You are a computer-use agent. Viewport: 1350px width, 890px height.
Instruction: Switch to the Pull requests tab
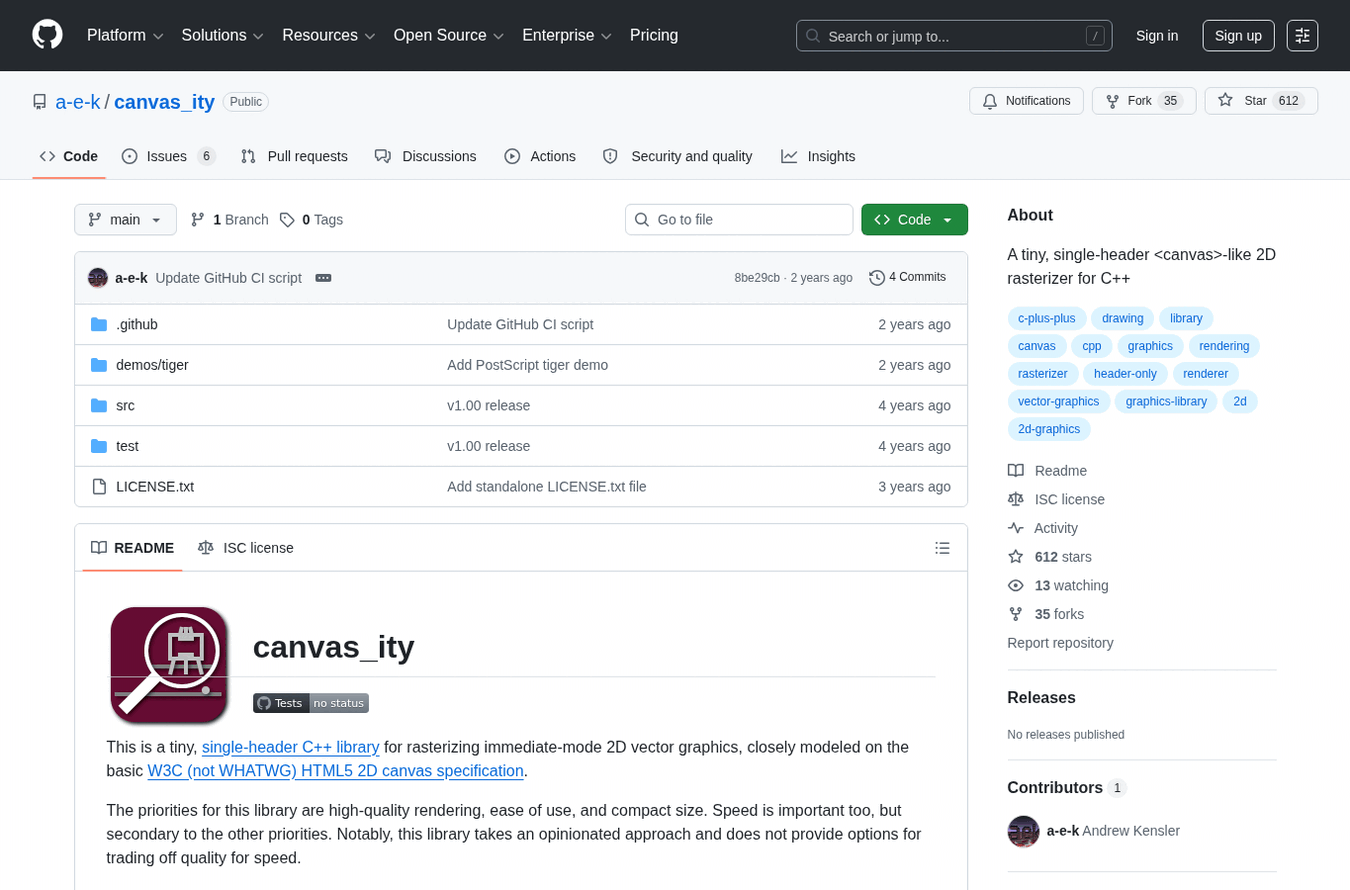click(294, 156)
